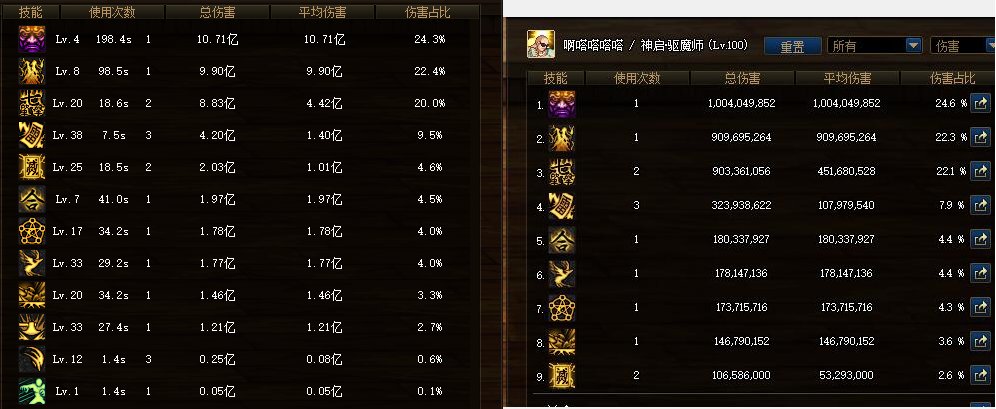Click the claw slash skill icon at Lv.12

32,359
